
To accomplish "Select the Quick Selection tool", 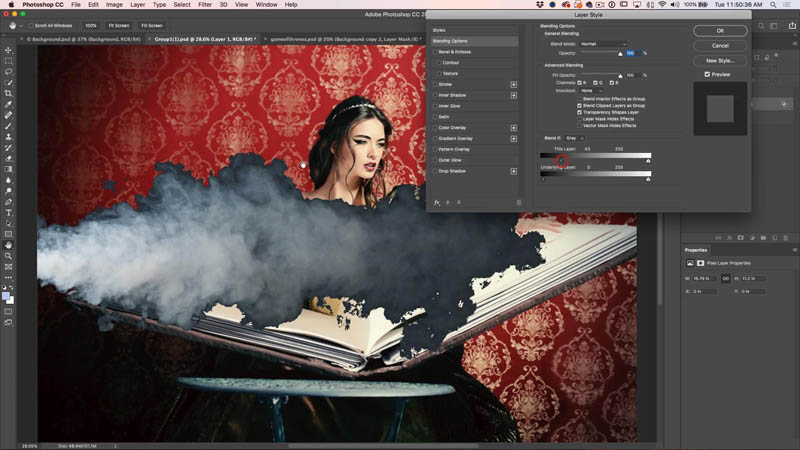I will (8, 83).
